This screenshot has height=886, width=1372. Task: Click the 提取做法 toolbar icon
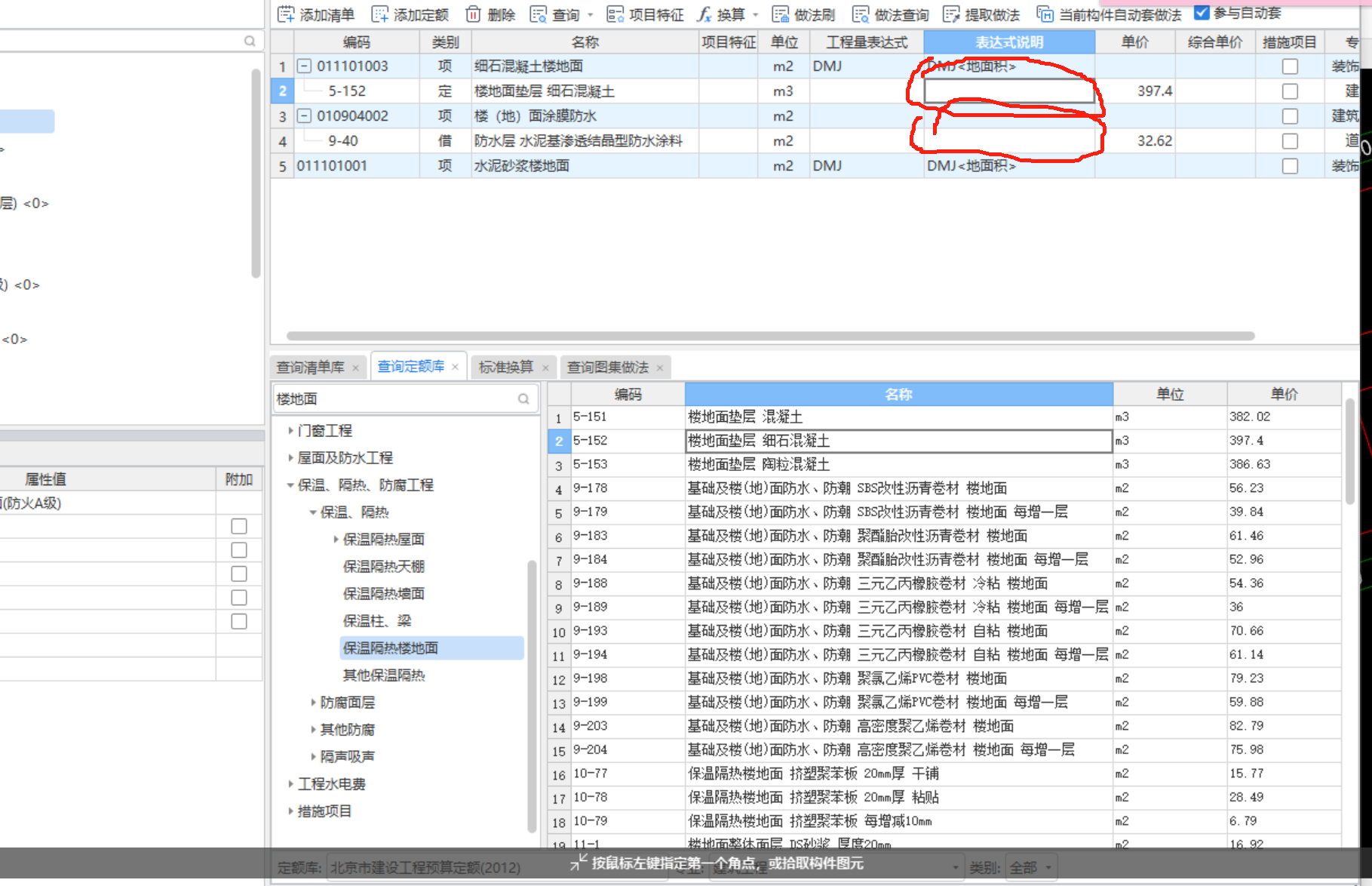[951, 14]
